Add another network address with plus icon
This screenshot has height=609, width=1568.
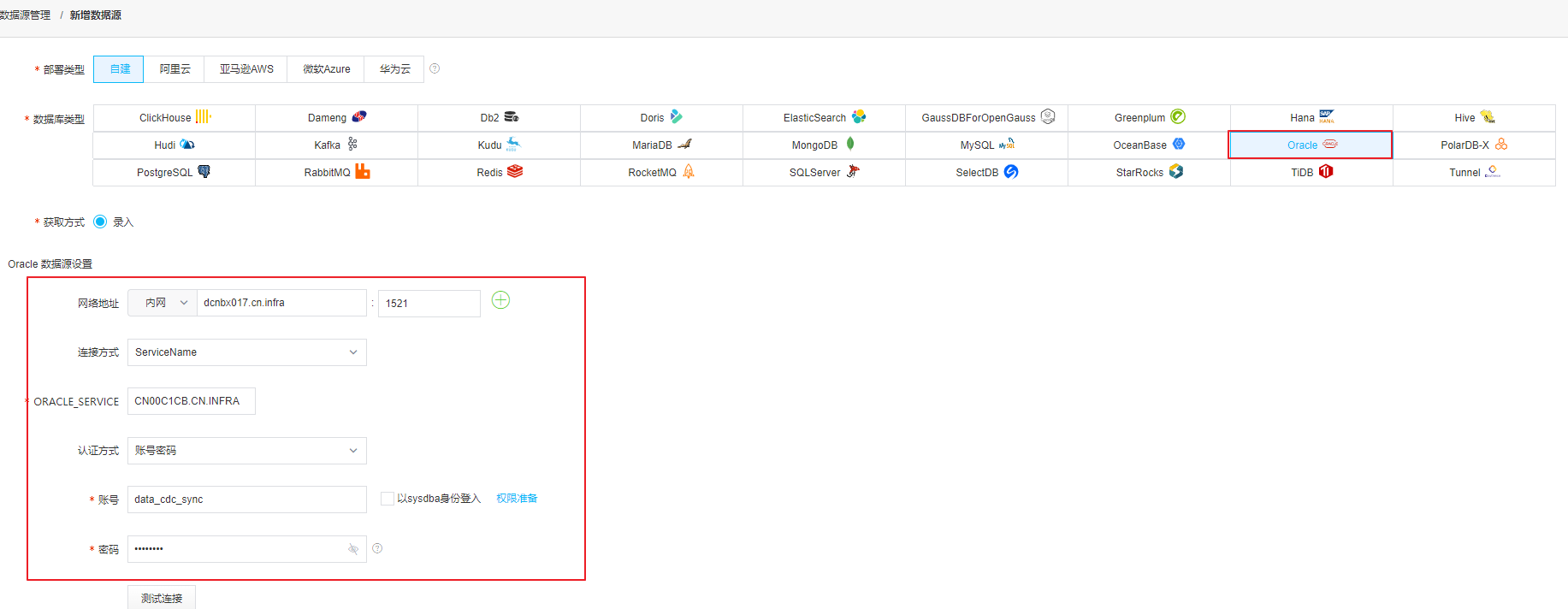coord(500,300)
